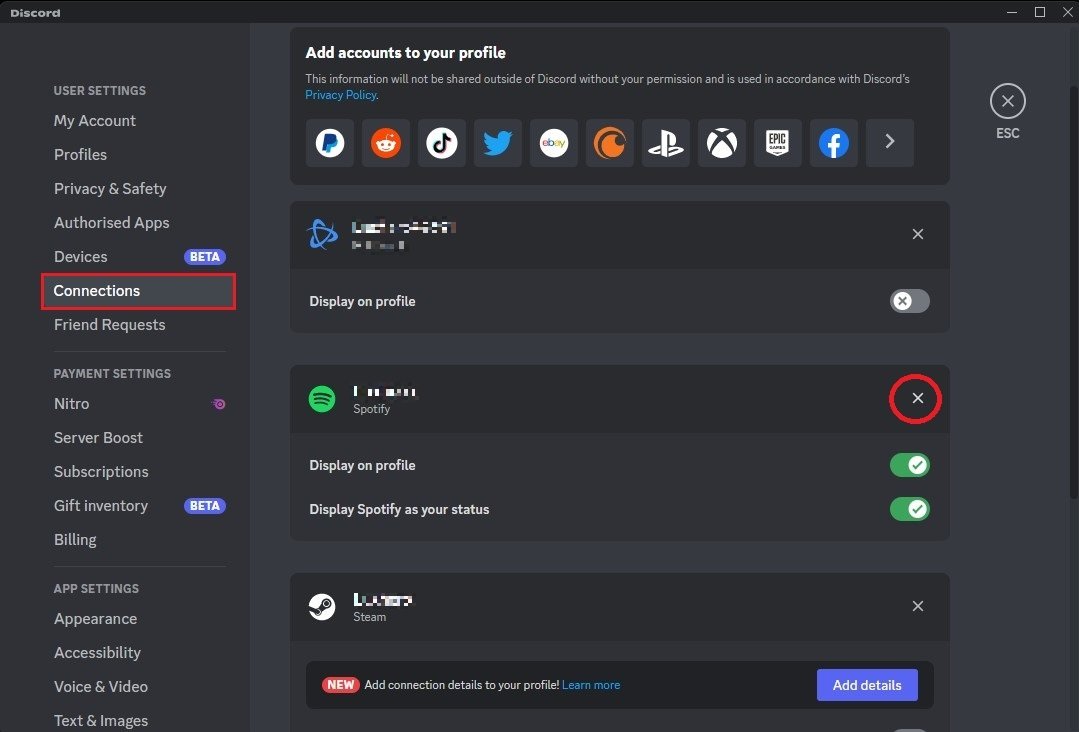1079x732 pixels.
Task: Open the Privacy Policy link
Action: (341, 95)
